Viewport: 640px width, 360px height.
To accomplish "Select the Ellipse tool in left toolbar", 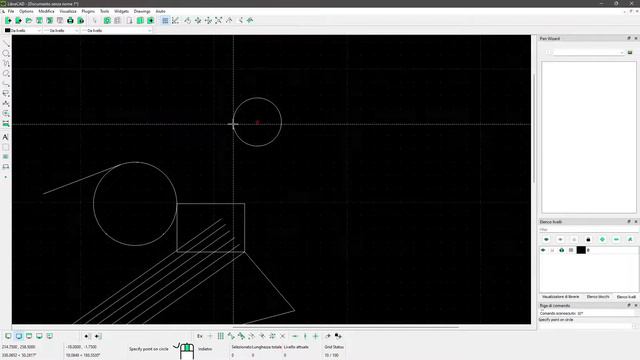I will coord(6,73).
